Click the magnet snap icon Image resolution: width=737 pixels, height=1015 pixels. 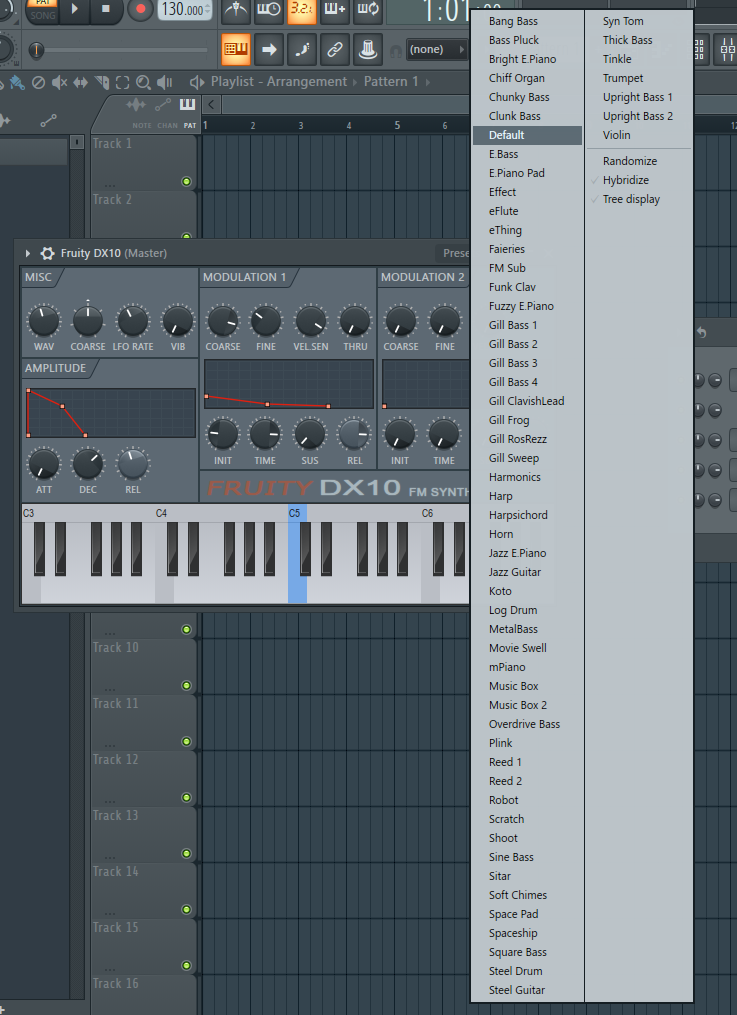click(x=395, y=50)
